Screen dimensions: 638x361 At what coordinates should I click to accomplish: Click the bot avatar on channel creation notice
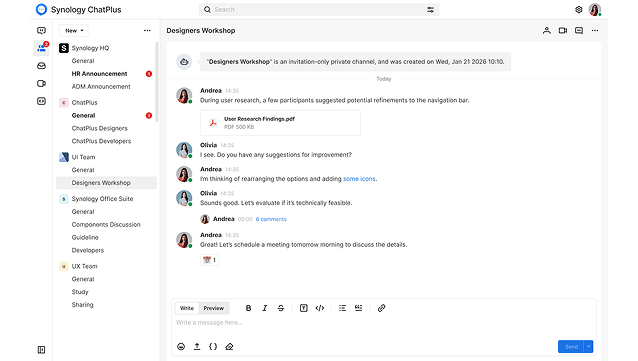[184, 62]
